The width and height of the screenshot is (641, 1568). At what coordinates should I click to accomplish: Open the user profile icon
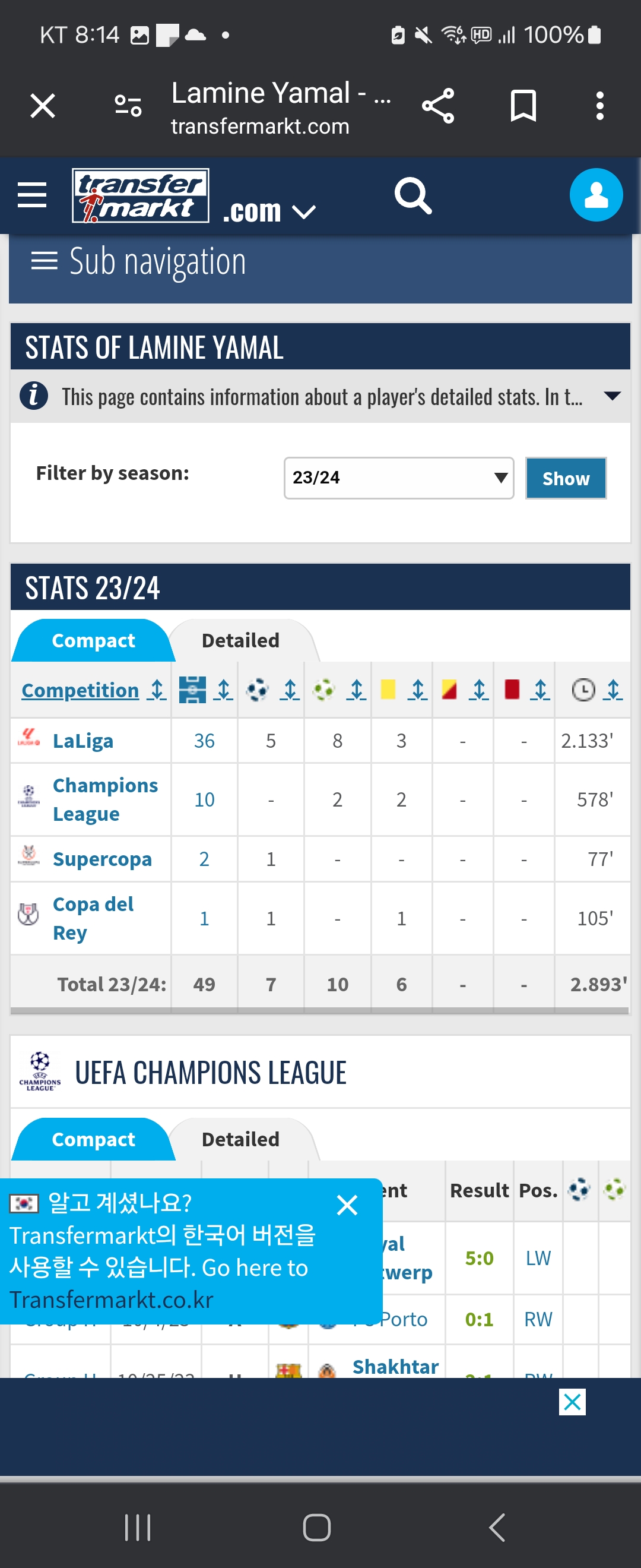[595, 195]
